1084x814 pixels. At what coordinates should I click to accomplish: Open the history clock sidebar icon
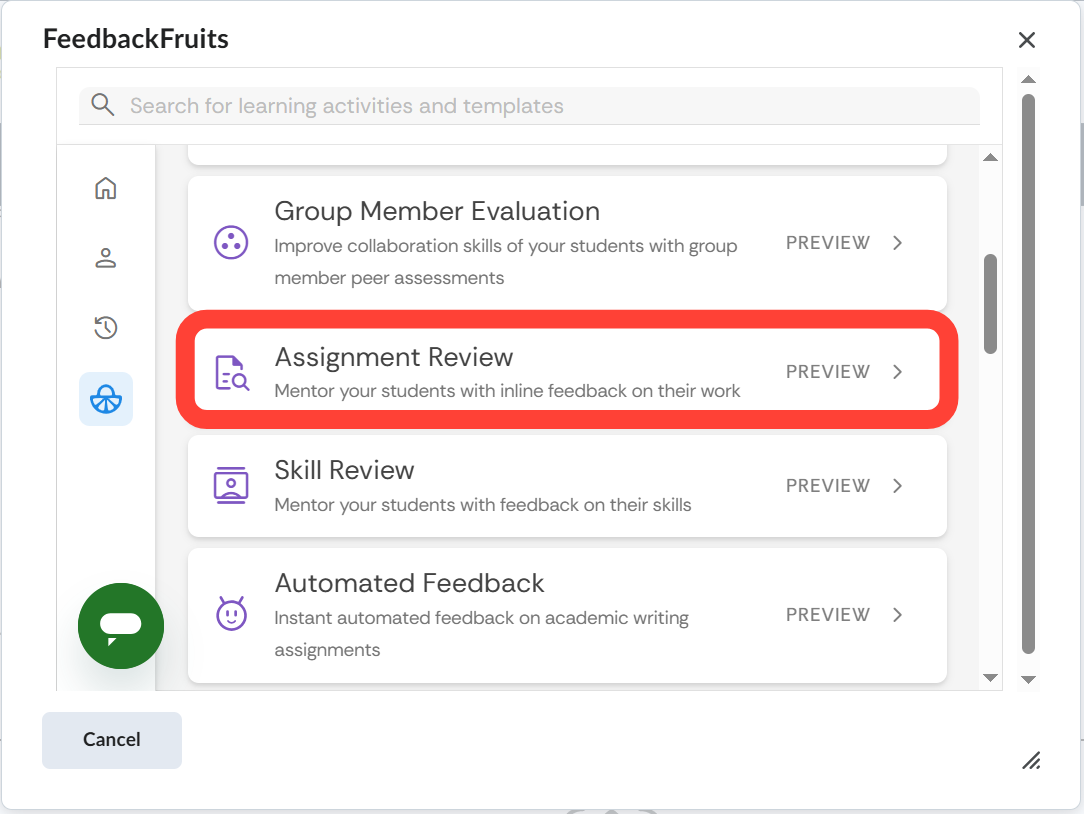(106, 327)
